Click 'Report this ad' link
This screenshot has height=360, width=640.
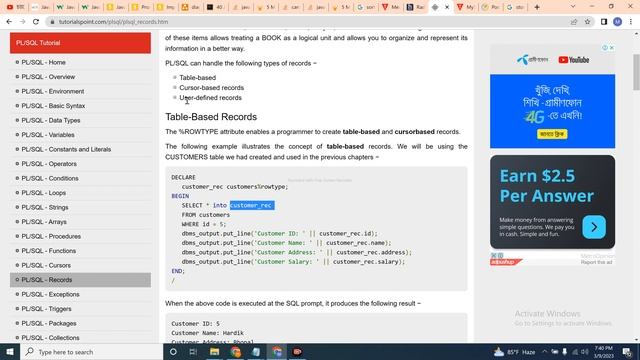tap(596, 262)
